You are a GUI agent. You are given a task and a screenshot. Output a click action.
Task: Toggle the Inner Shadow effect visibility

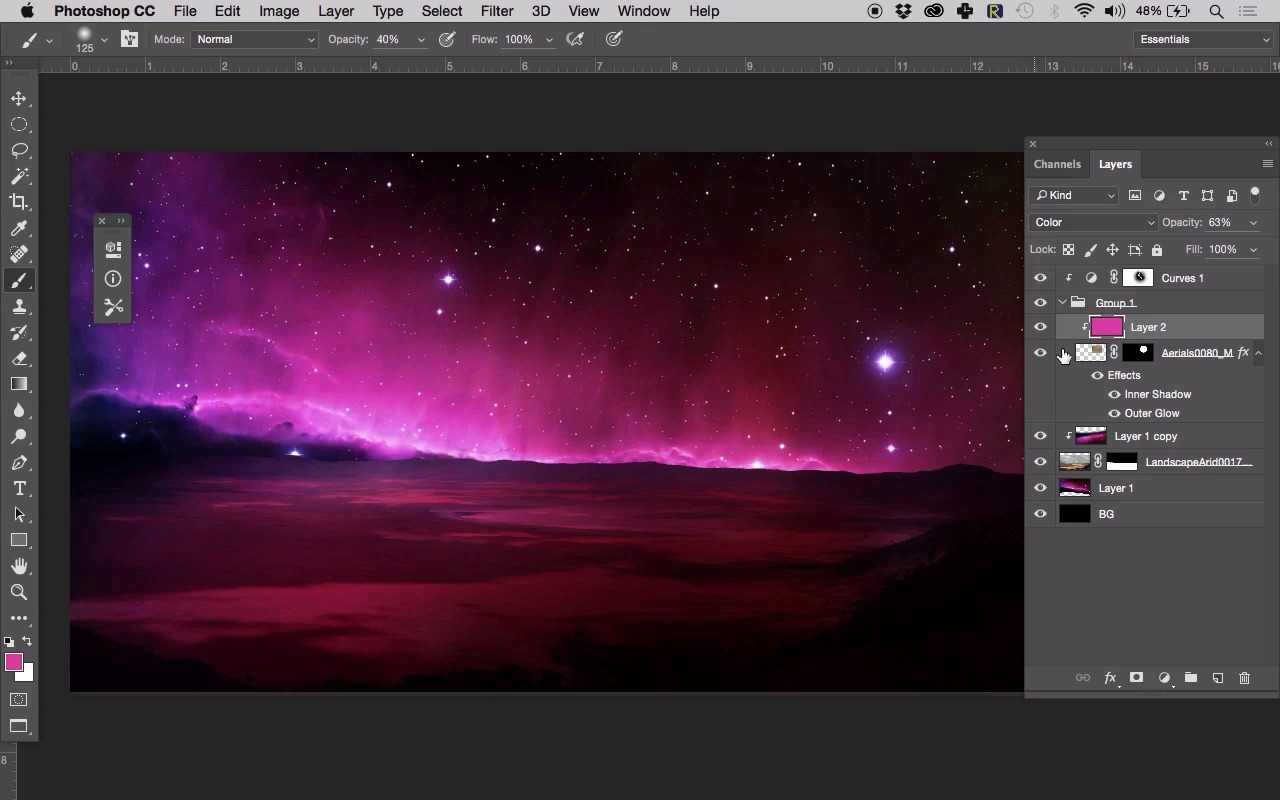(x=1114, y=394)
